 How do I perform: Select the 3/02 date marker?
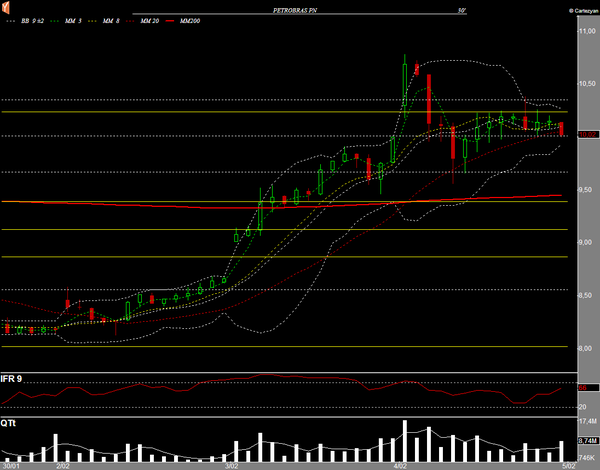point(232,465)
